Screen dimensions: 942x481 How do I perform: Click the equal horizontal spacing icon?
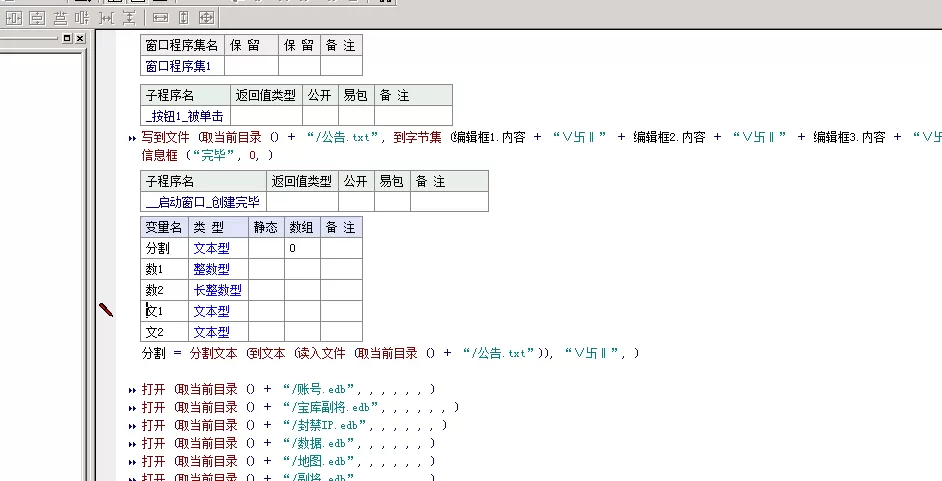click(x=106, y=18)
